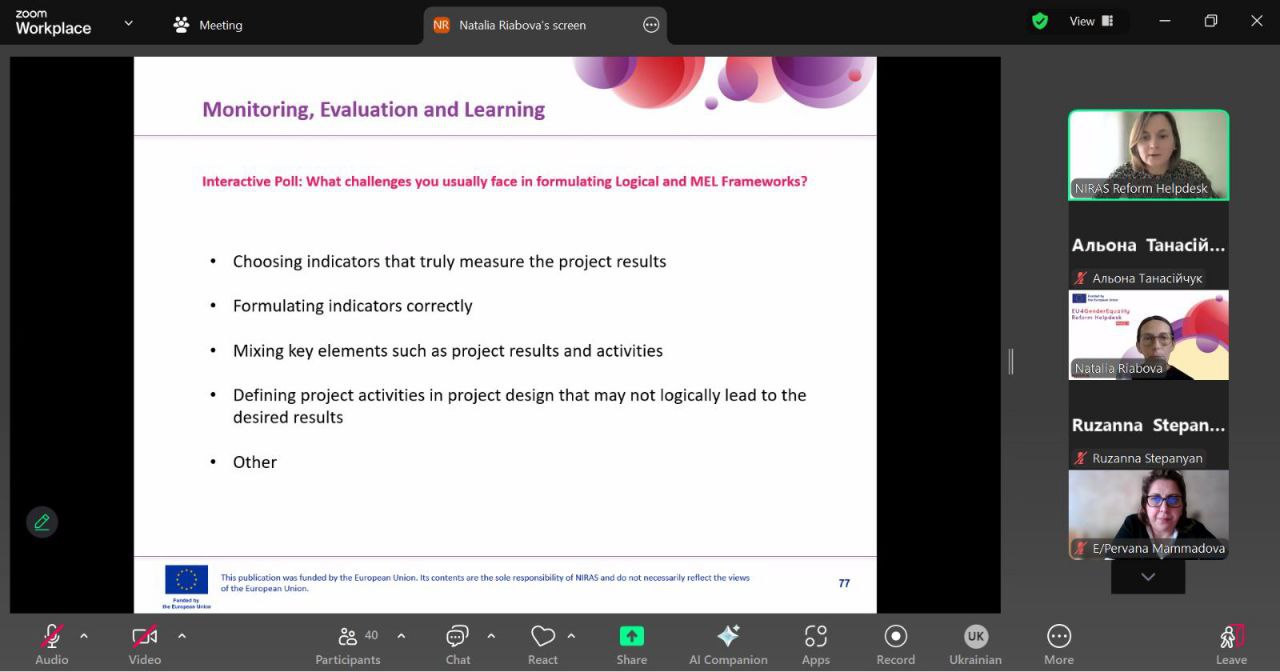
Task: Start recording with the Record button
Action: pyautogui.click(x=895, y=644)
